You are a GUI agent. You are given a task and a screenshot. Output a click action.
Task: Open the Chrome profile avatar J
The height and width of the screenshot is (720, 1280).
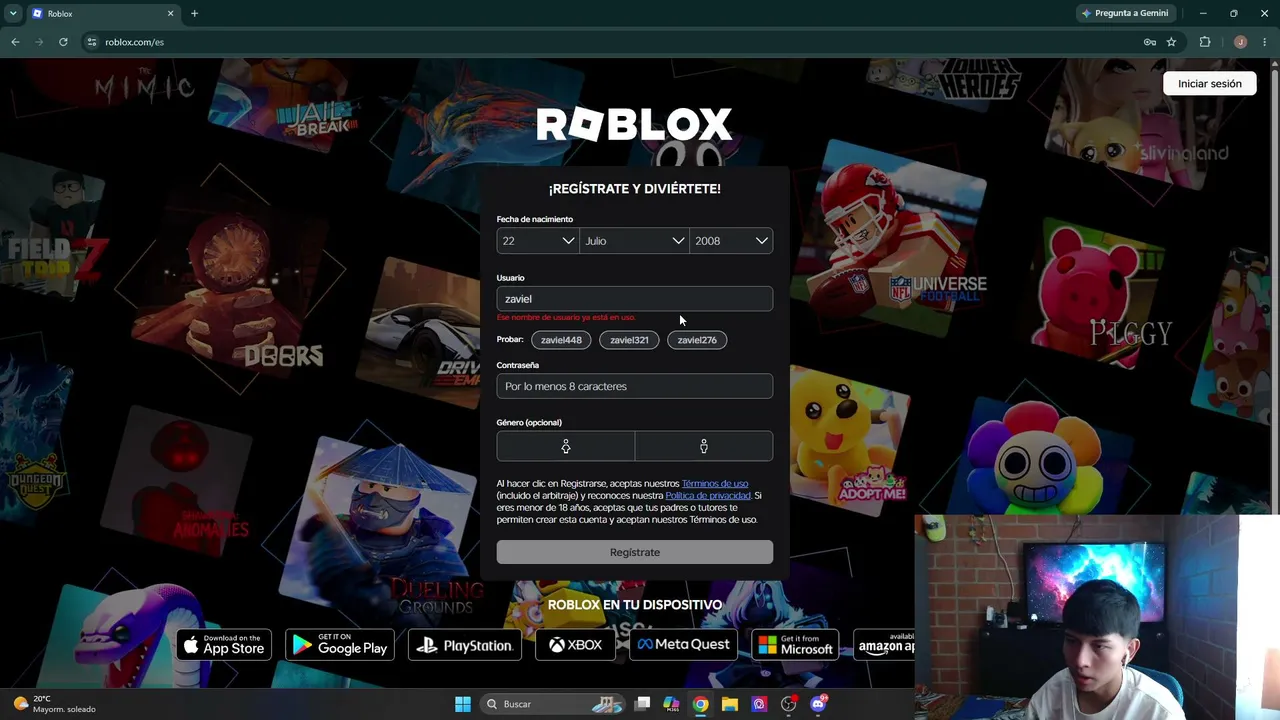[1240, 42]
